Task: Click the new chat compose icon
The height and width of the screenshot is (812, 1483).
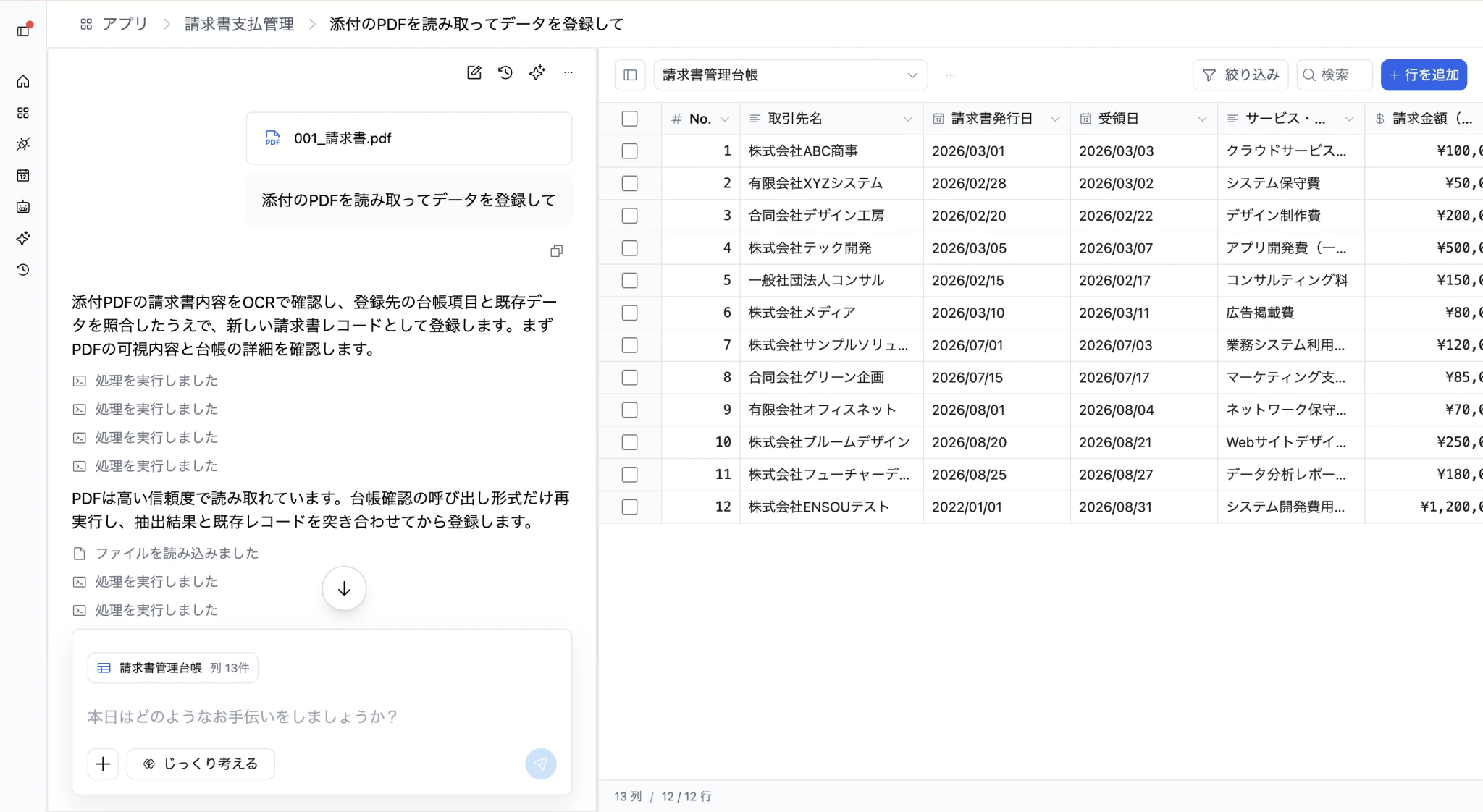Action: click(474, 72)
